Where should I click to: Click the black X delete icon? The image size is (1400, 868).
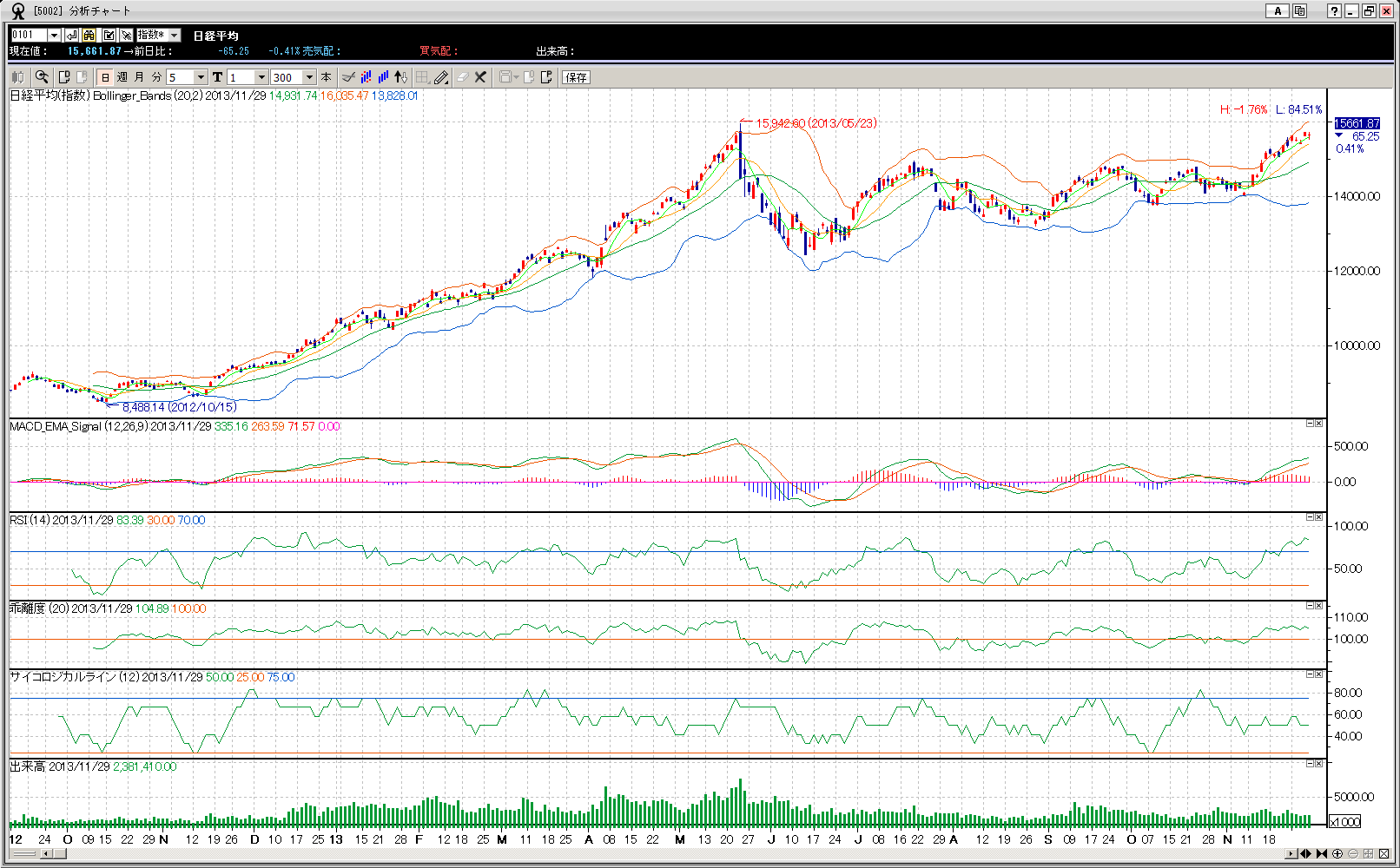point(480,77)
